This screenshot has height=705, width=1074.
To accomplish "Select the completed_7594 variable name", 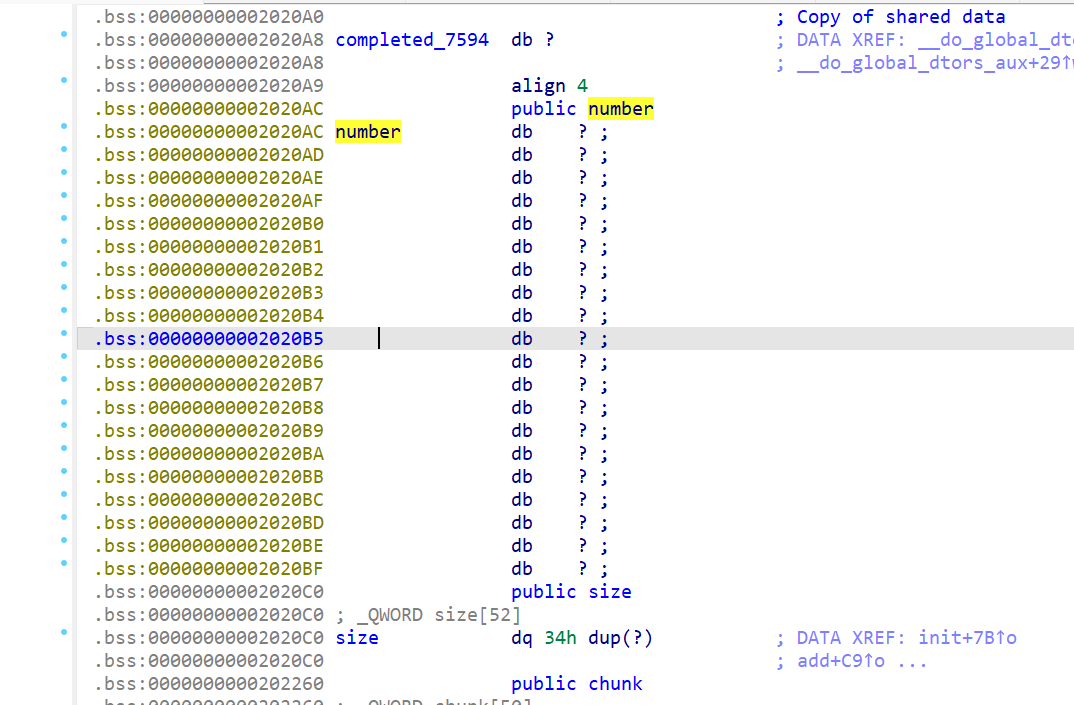I will tap(412, 40).
